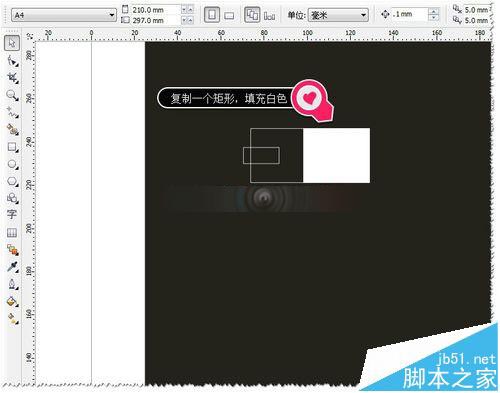The image size is (500, 393).
Task: Click the ruler origin icon
Action: 30,36
